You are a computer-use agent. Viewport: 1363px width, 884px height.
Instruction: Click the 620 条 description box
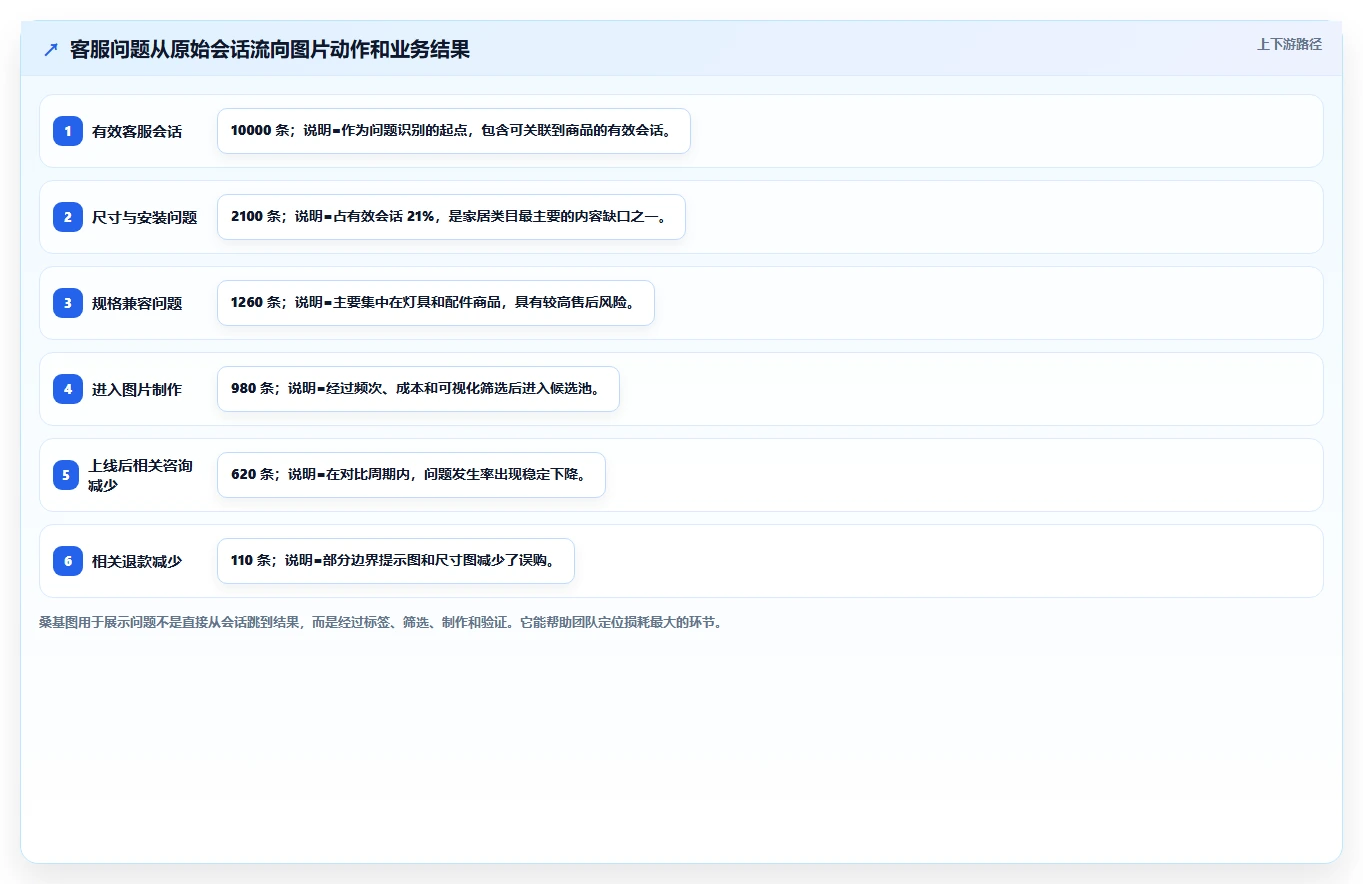[411, 475]
